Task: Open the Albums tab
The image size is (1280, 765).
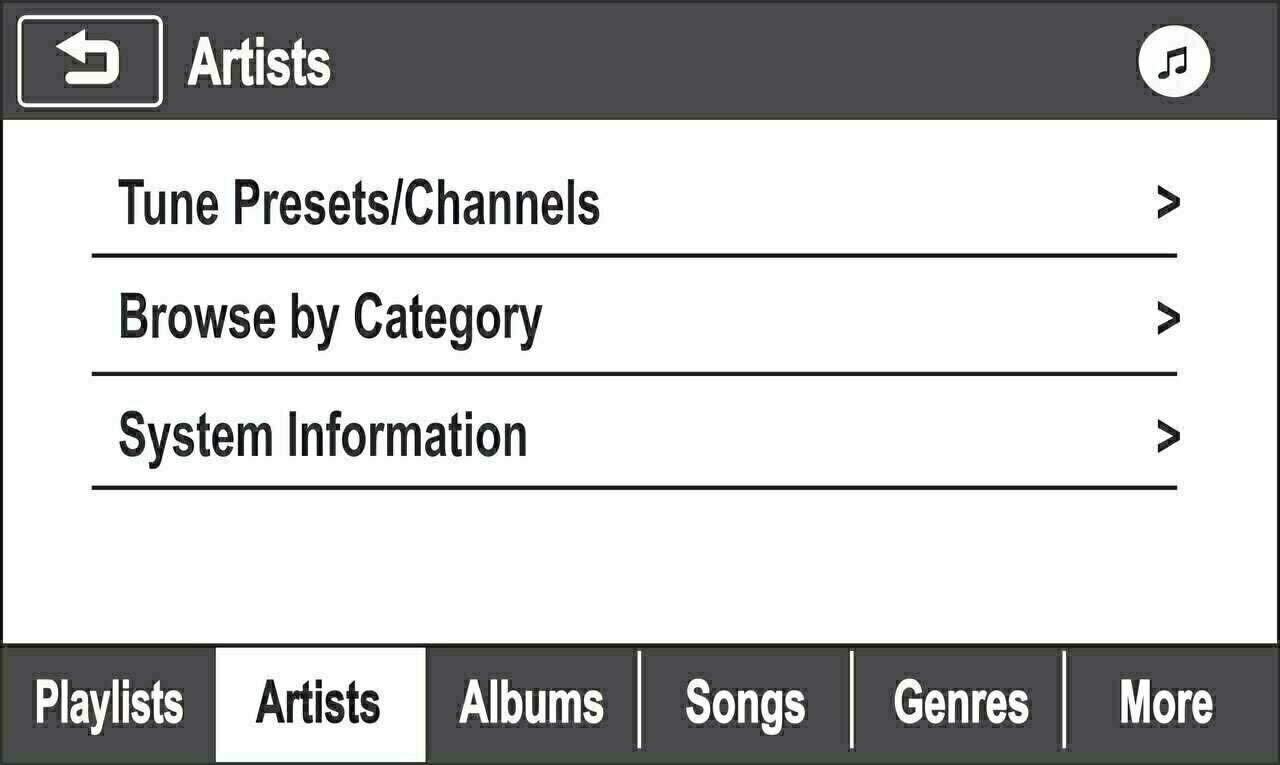Action: (529, 702)
